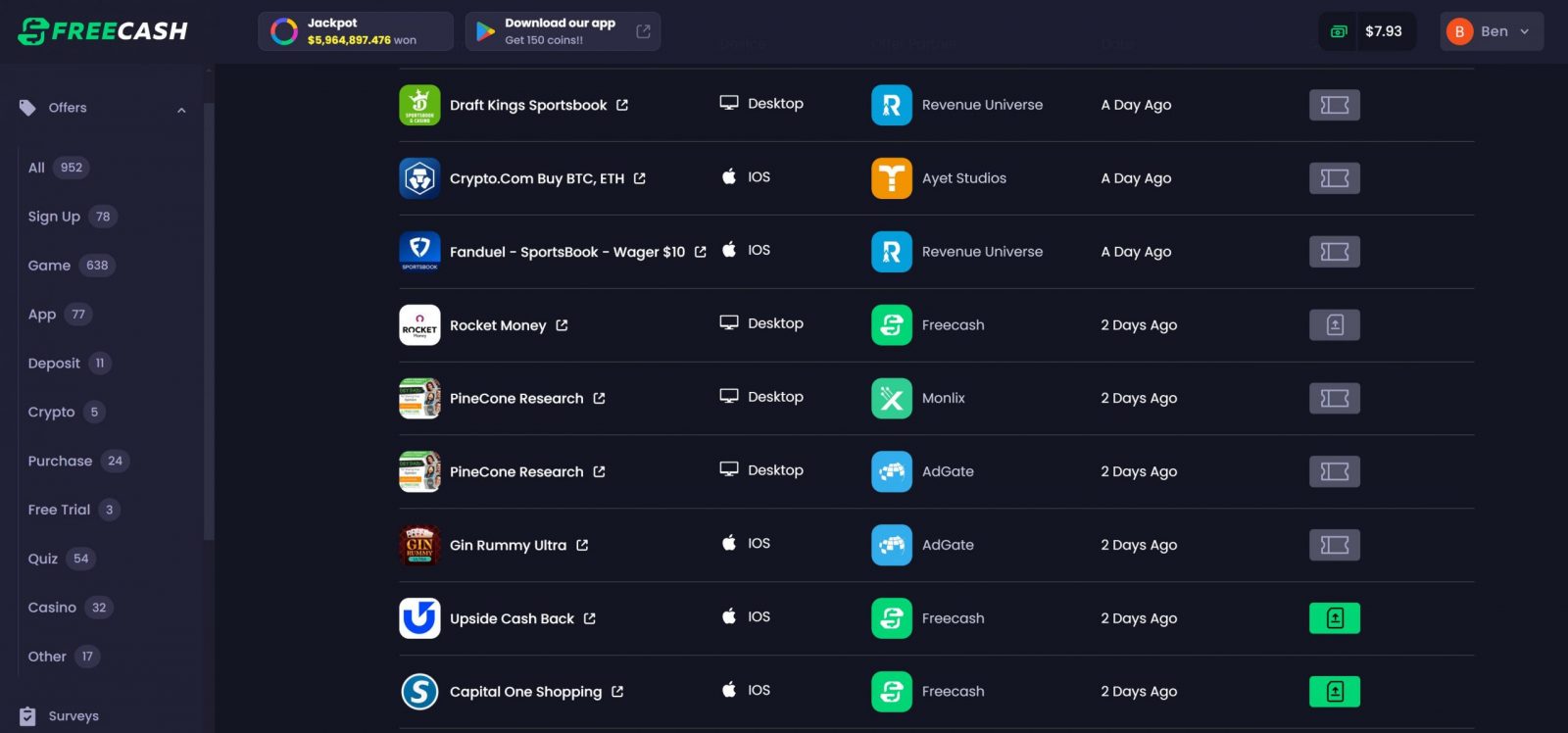Click the Download our app banner
Image resolution: width=1568 pixels, height=733 pixels.
click(563, 31)
